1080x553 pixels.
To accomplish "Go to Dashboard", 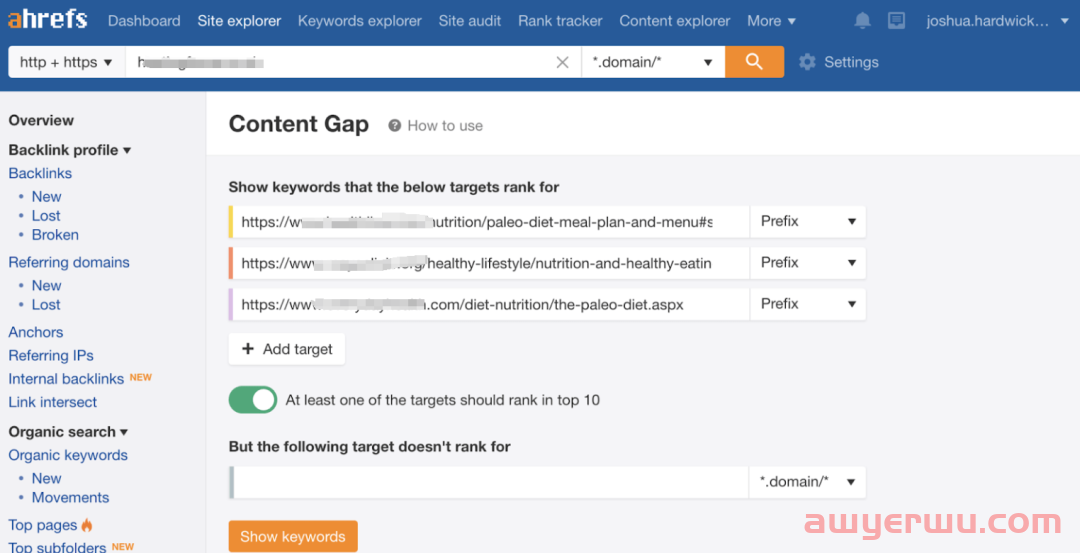I will (x=144, y=21).
